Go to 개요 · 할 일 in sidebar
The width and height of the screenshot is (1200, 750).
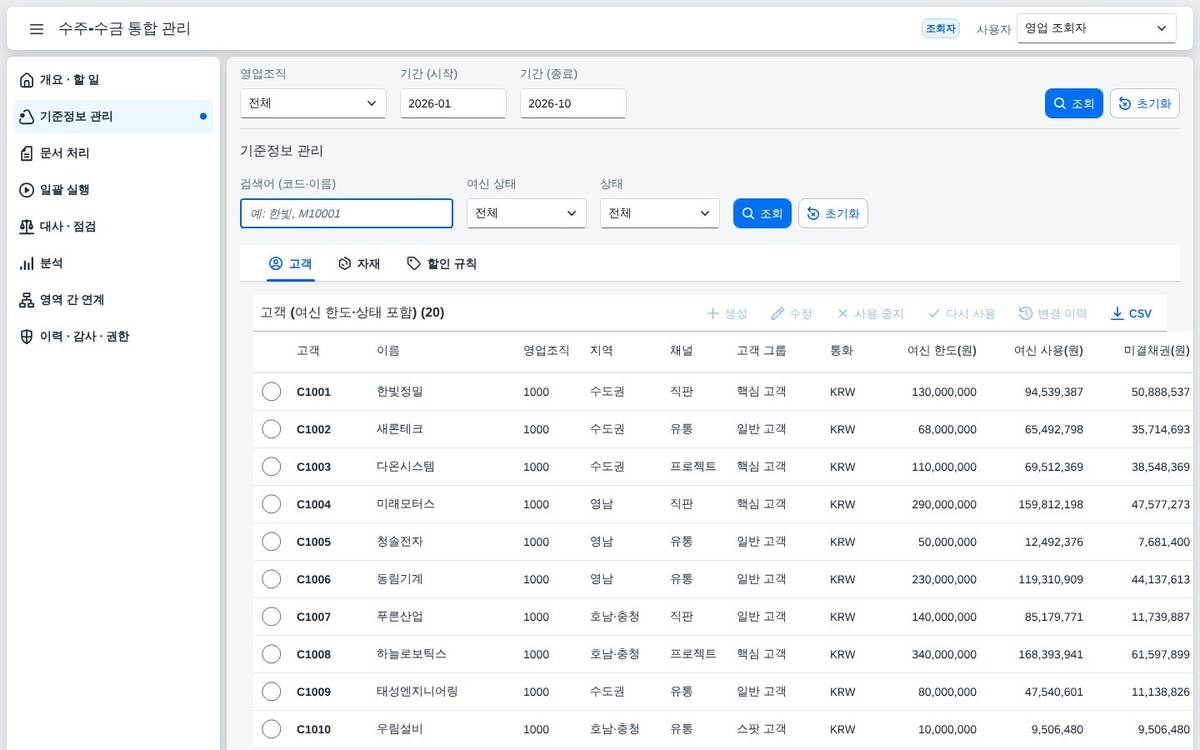tap(113, 80)
